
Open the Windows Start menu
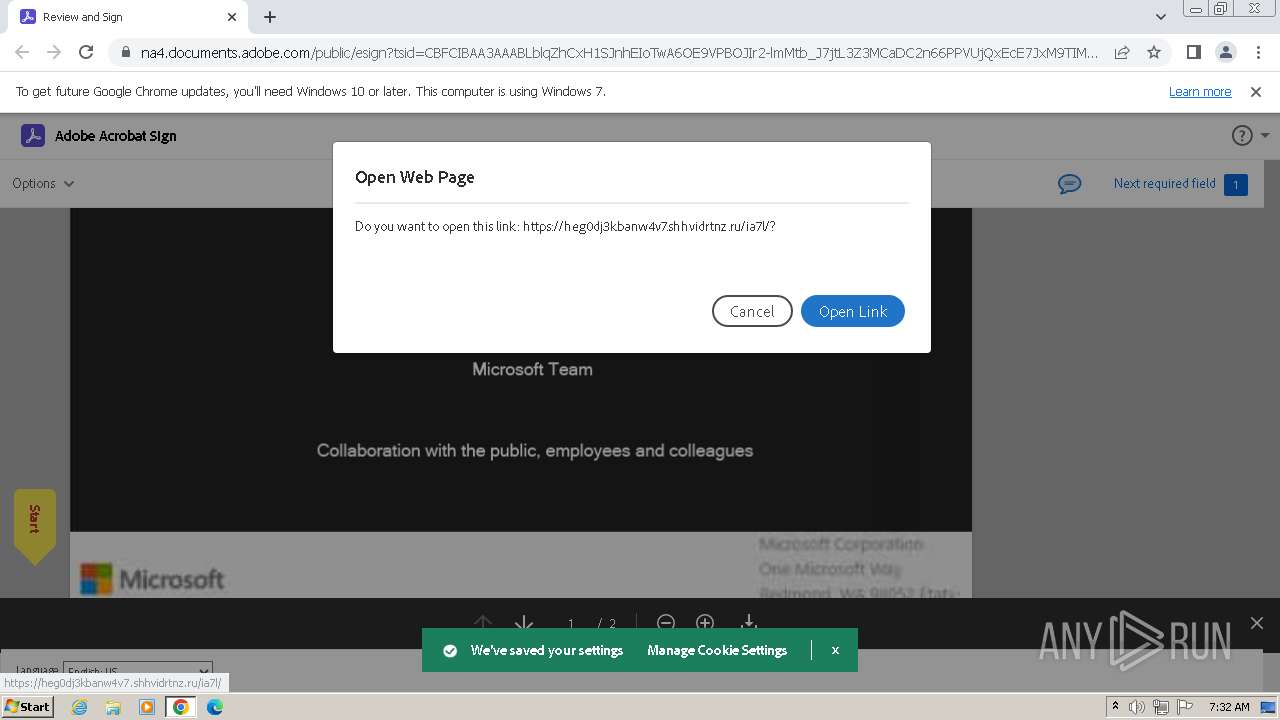pyautogui.click(x=27, y=706)
